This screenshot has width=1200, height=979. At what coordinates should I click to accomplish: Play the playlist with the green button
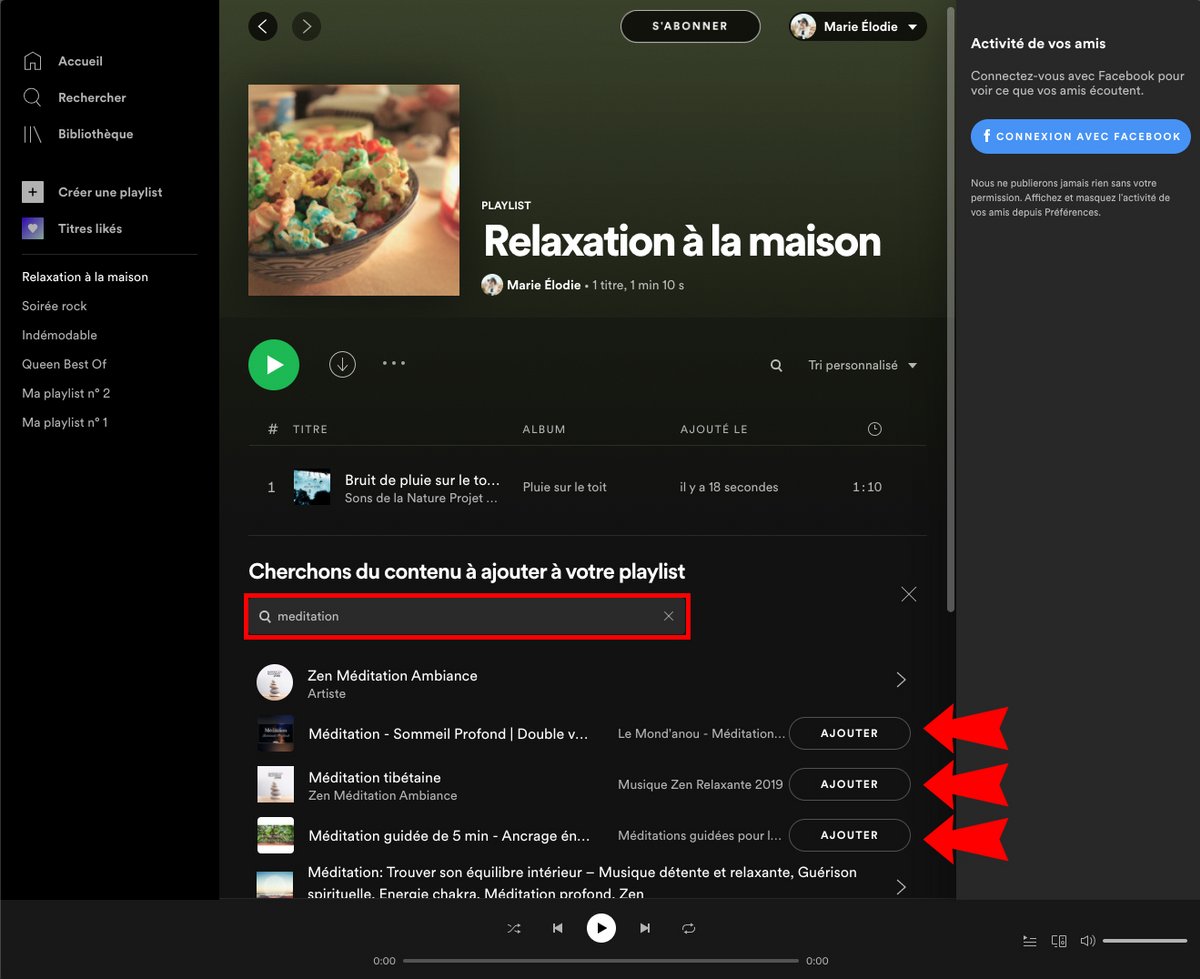coord(274,365)
